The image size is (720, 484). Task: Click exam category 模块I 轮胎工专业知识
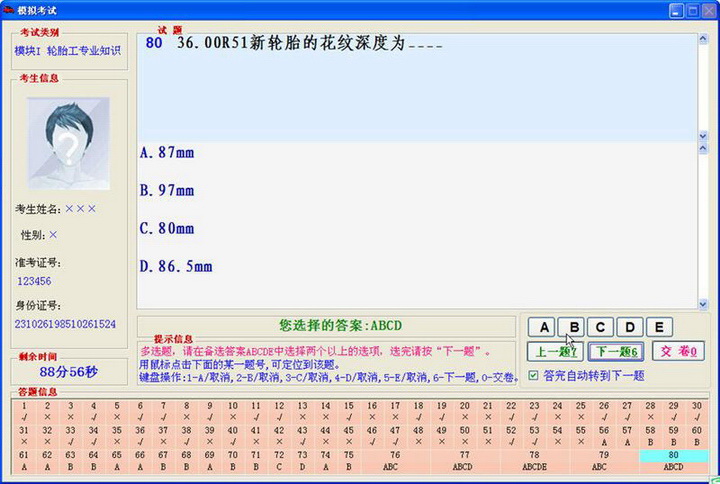(x=68, y=51)
